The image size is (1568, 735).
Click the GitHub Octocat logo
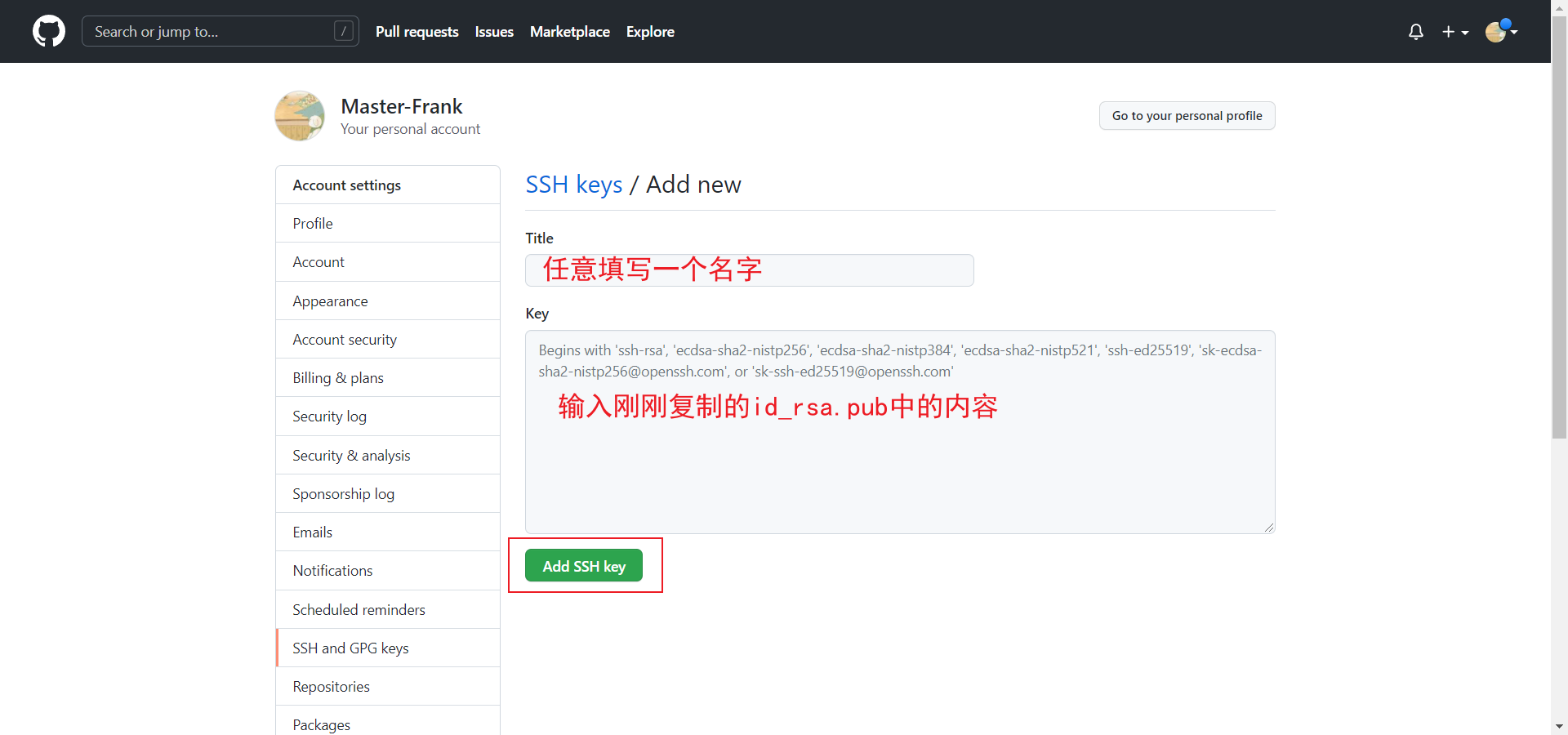click(x=49, y=31)
